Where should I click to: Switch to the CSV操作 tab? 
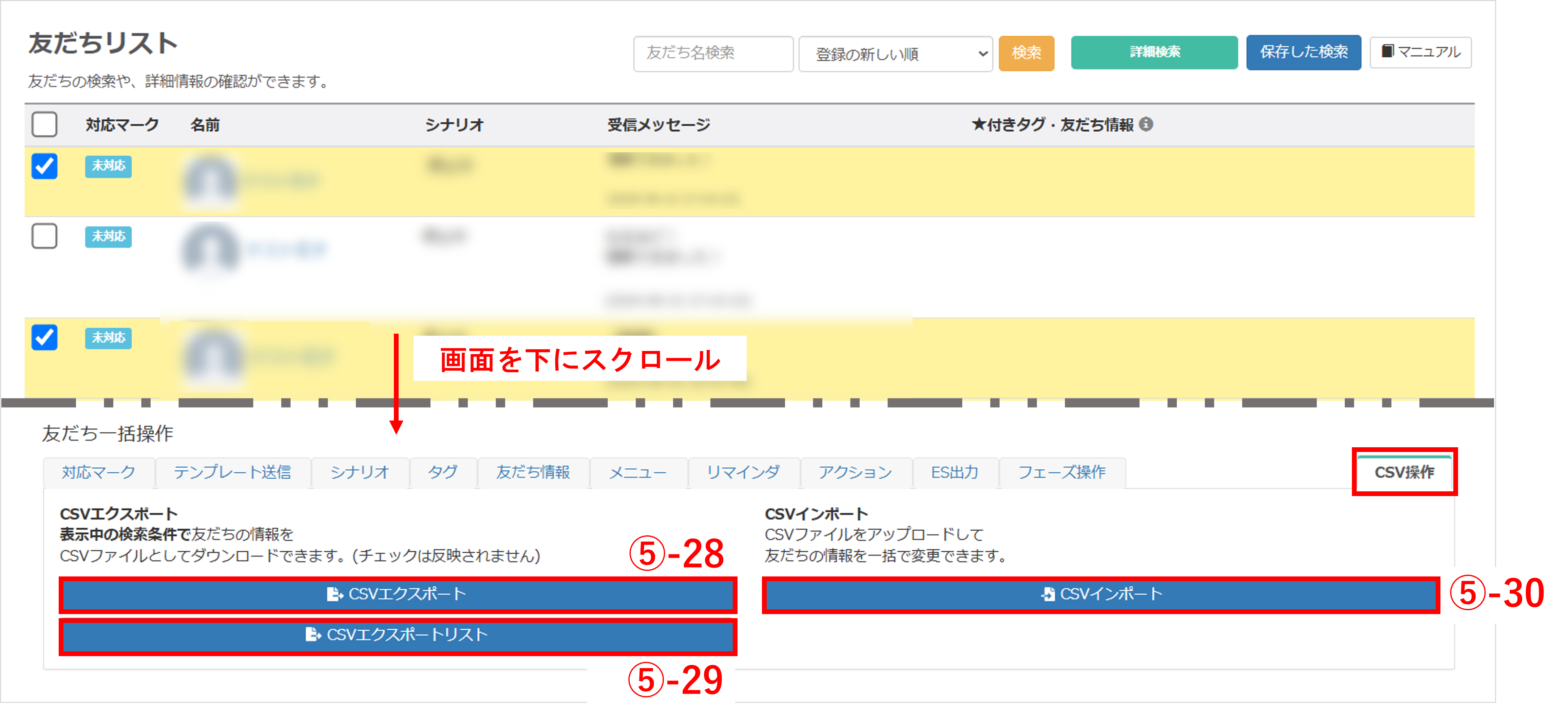coord(1404,472)
